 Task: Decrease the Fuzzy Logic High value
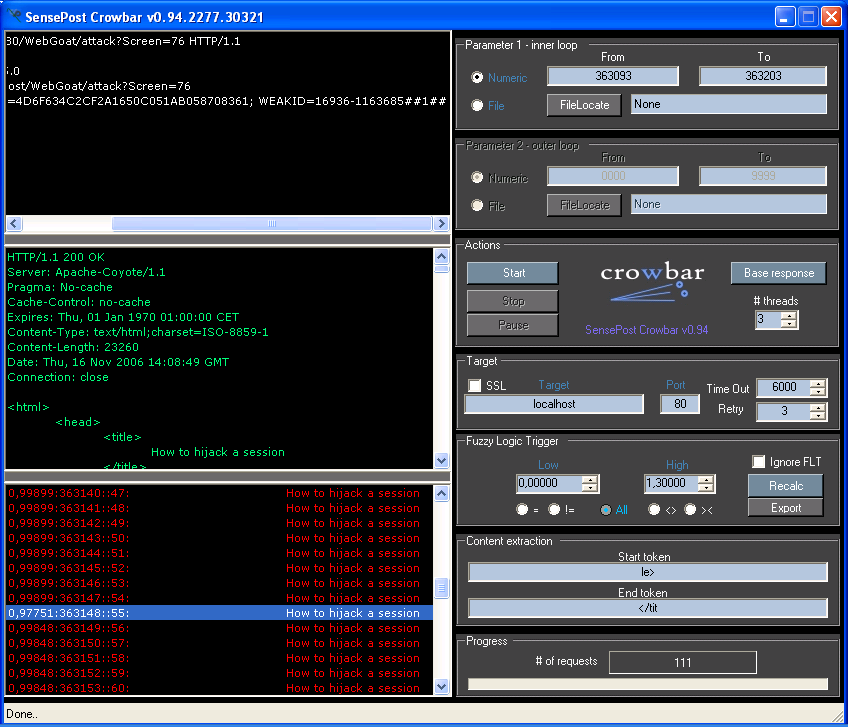(706, 489)
